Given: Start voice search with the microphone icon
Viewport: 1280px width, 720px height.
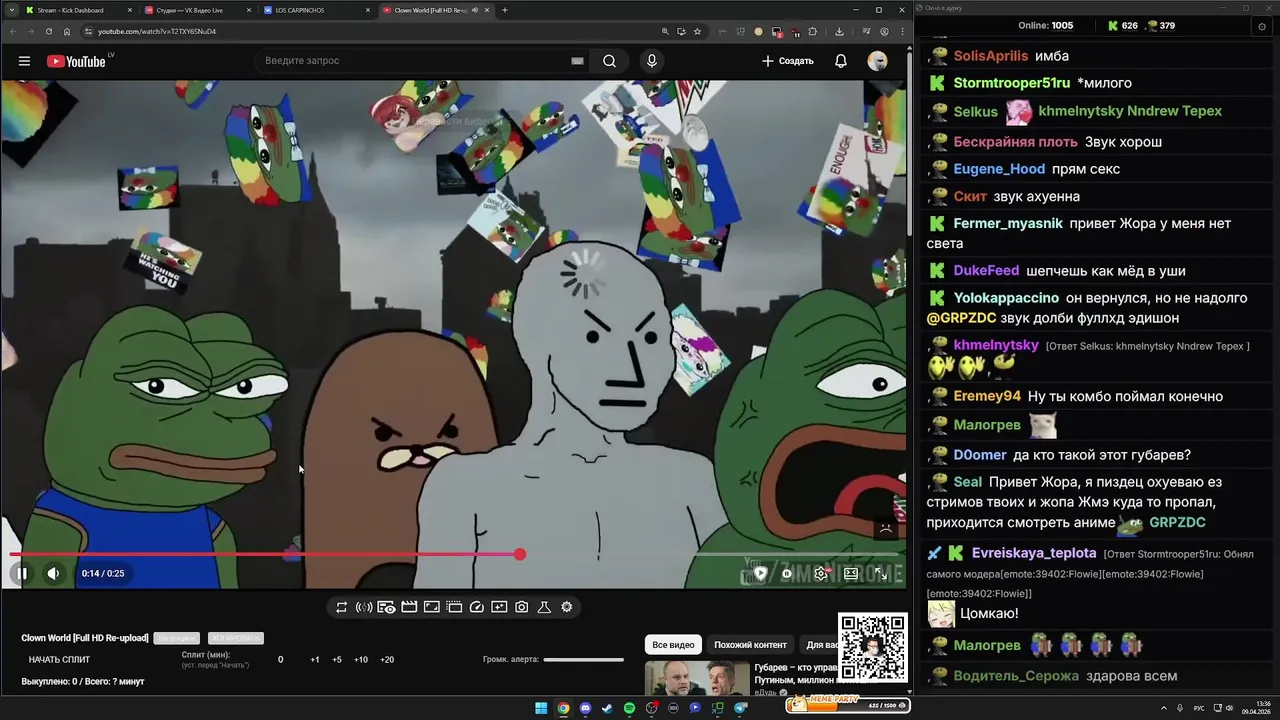Looking at the screenshot, I should pos(652,61).
